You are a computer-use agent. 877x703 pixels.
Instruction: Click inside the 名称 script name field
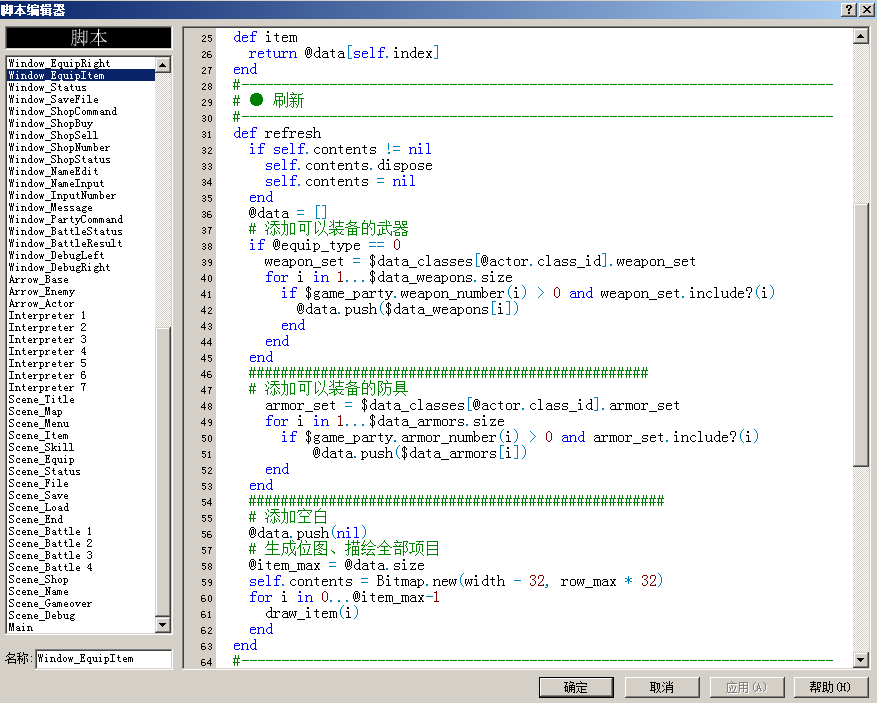pyautogui.click(x=103, y=659)
